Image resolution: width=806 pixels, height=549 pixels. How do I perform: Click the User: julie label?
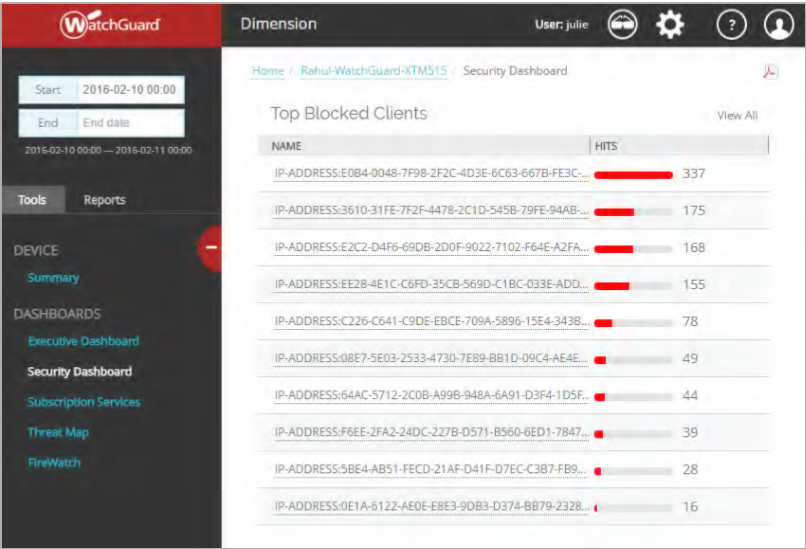[561, 25]
